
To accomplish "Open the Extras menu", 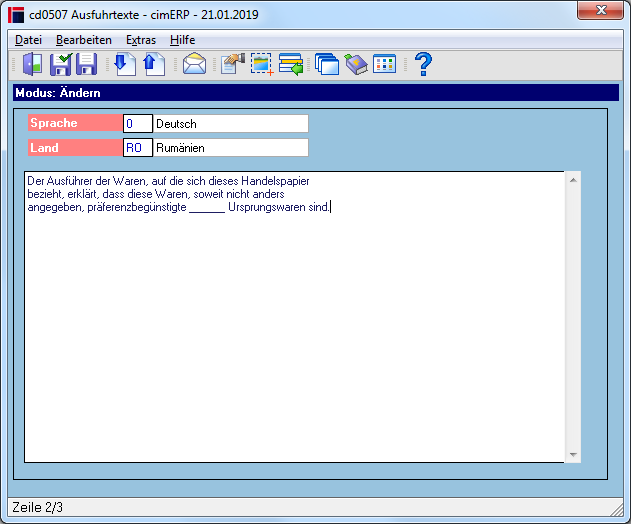I will click(x=141, y=40).
